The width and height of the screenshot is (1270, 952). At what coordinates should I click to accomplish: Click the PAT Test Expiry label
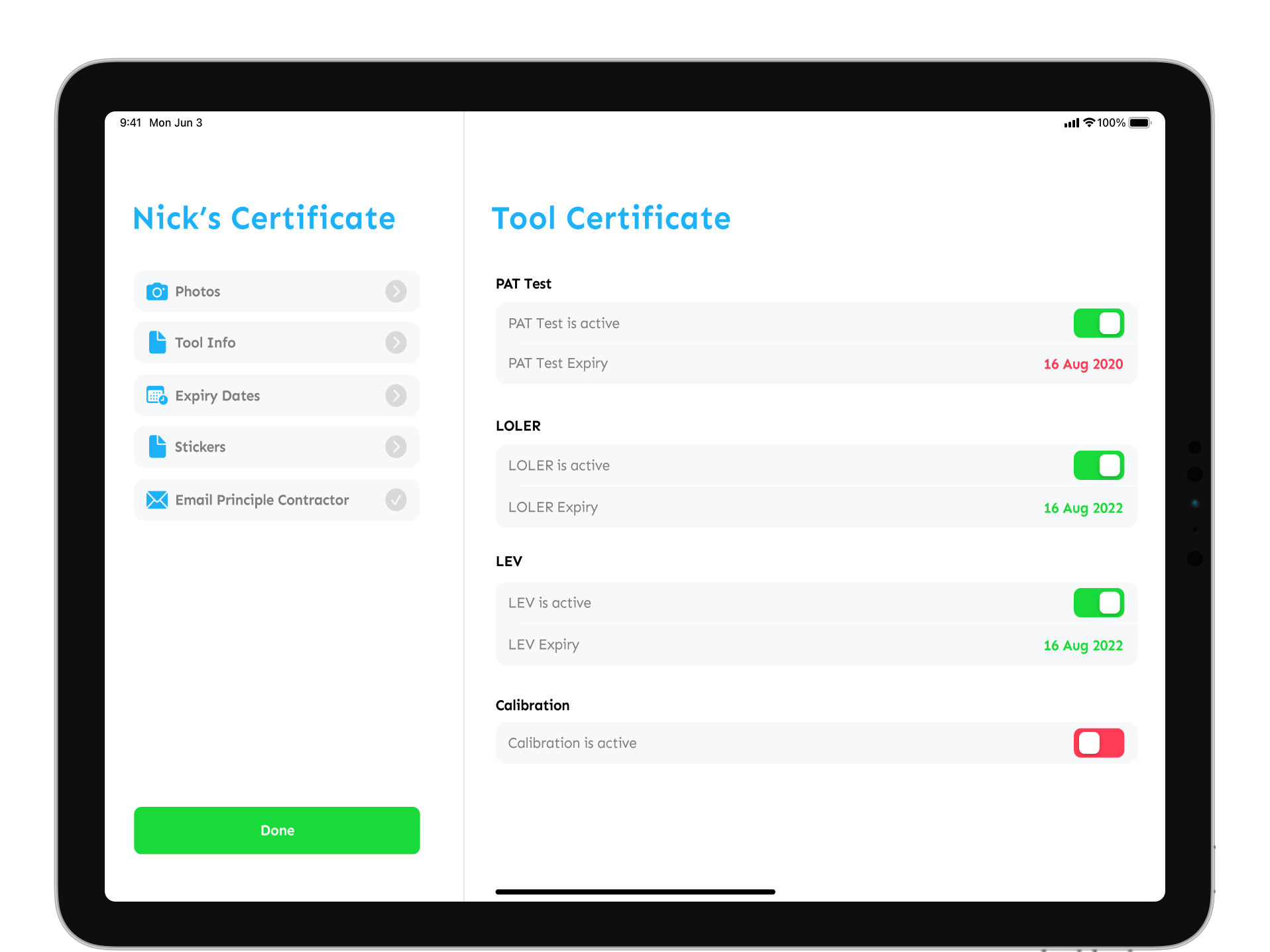[x=558, y=363]
